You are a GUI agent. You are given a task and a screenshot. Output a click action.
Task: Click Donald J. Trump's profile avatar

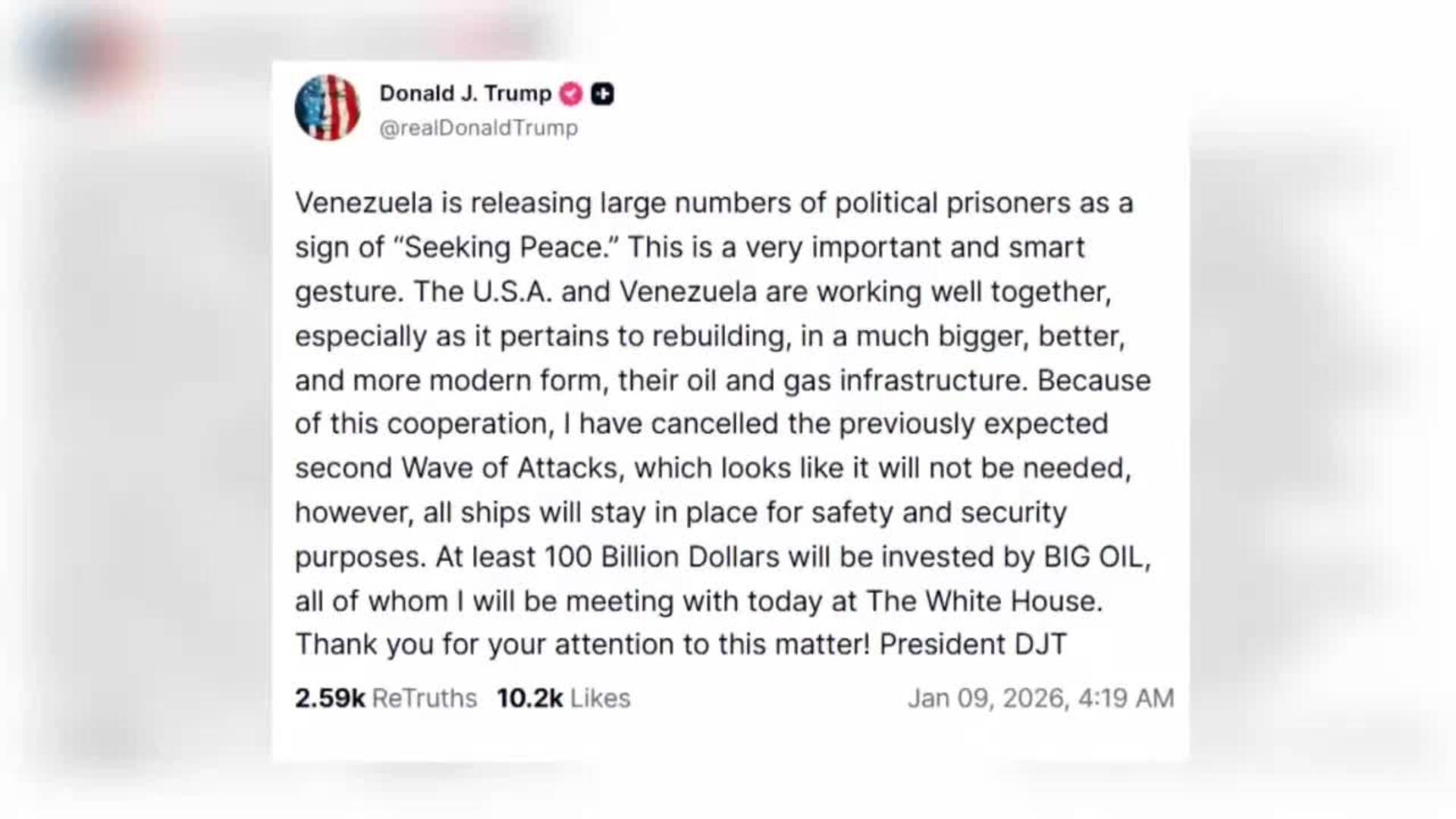tap(327, 108)
